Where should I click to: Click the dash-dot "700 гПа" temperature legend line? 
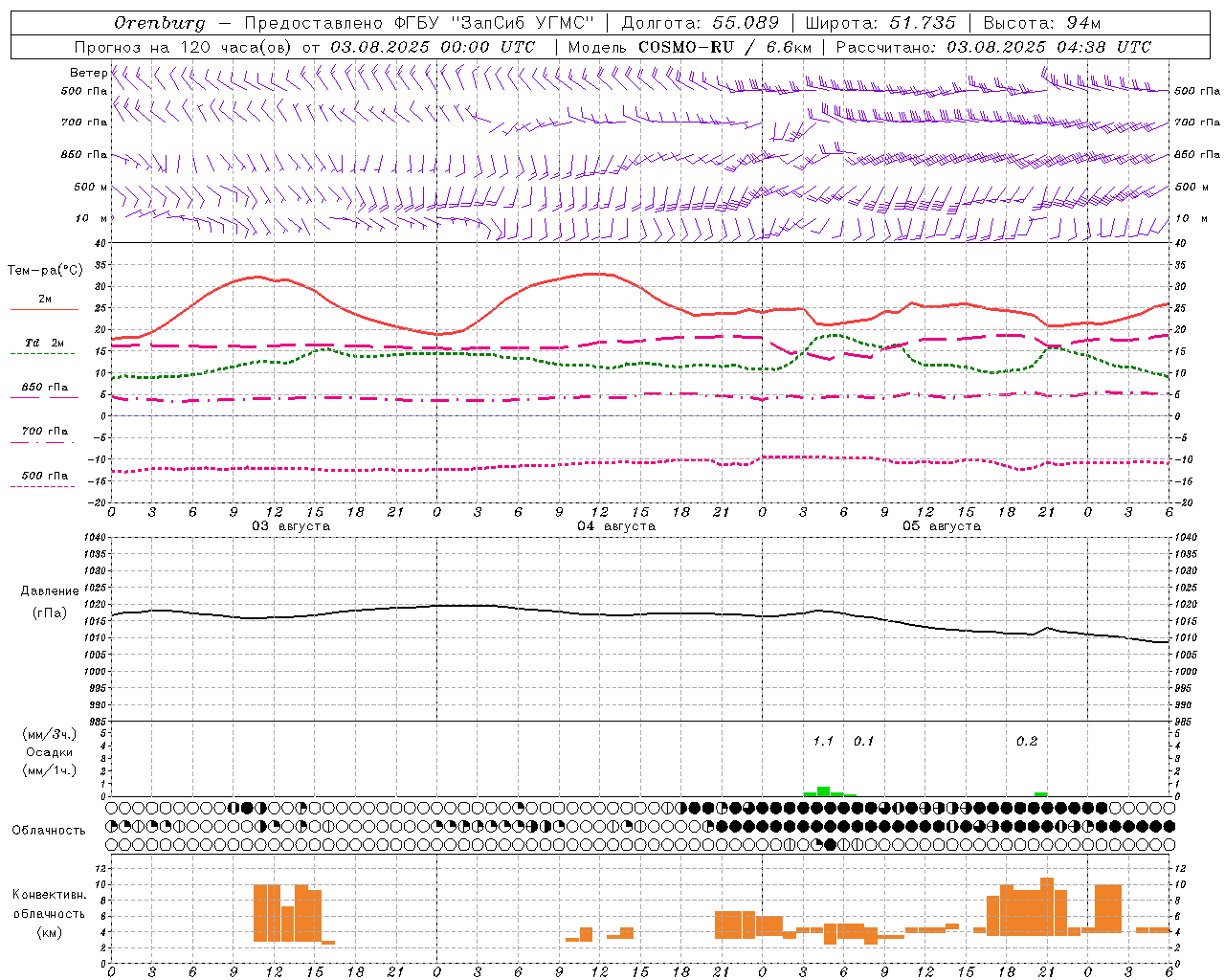tap(42, 442)
